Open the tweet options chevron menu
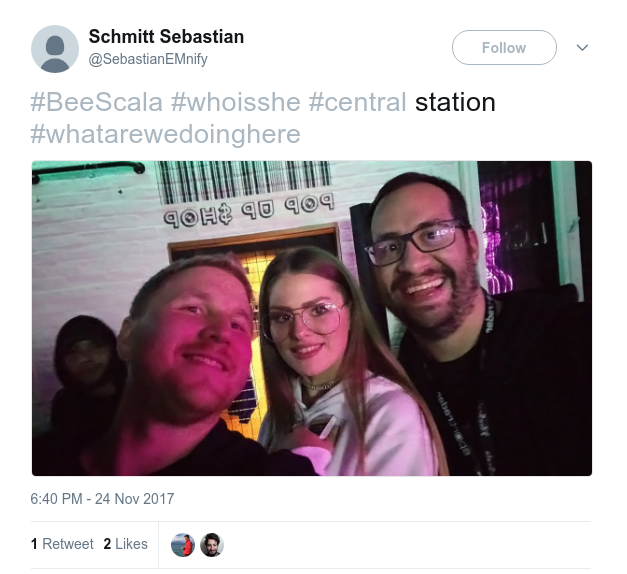The height and width of the screenshot is (574, 627). [582, 48]
